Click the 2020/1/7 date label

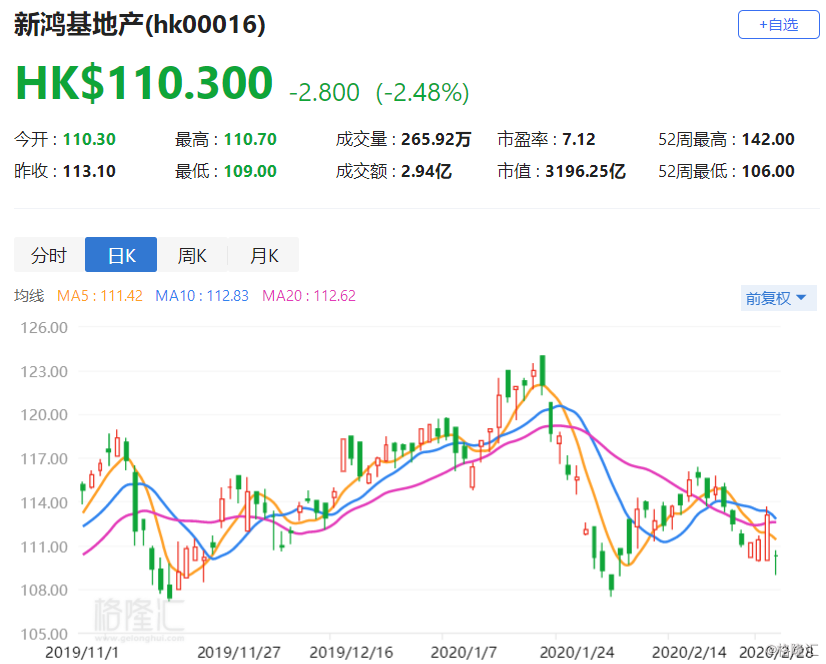[x=463, y=652]
